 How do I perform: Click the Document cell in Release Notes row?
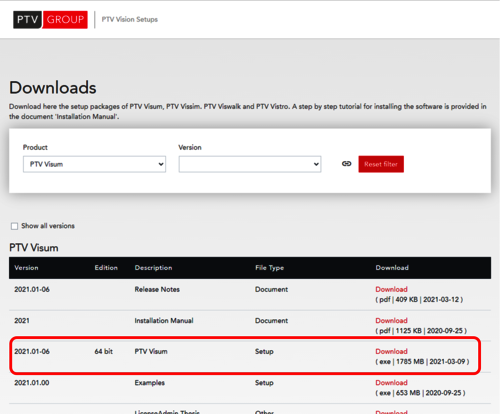[x=271, y=289]
